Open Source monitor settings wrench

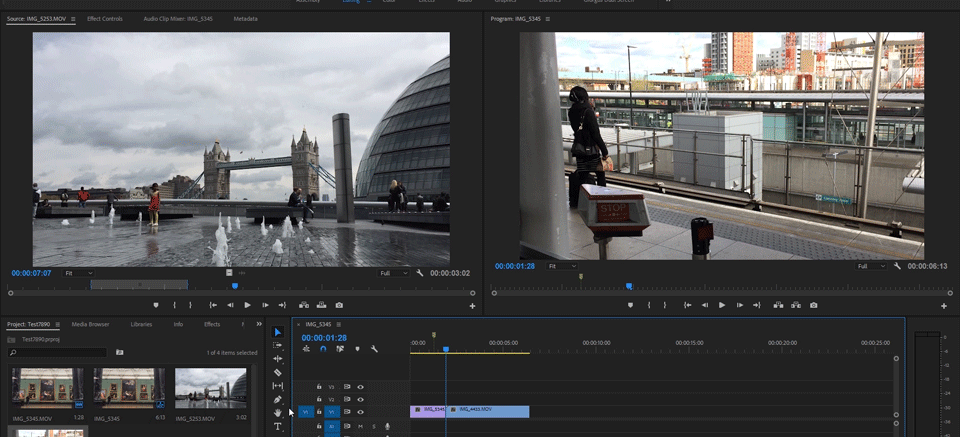420,273
